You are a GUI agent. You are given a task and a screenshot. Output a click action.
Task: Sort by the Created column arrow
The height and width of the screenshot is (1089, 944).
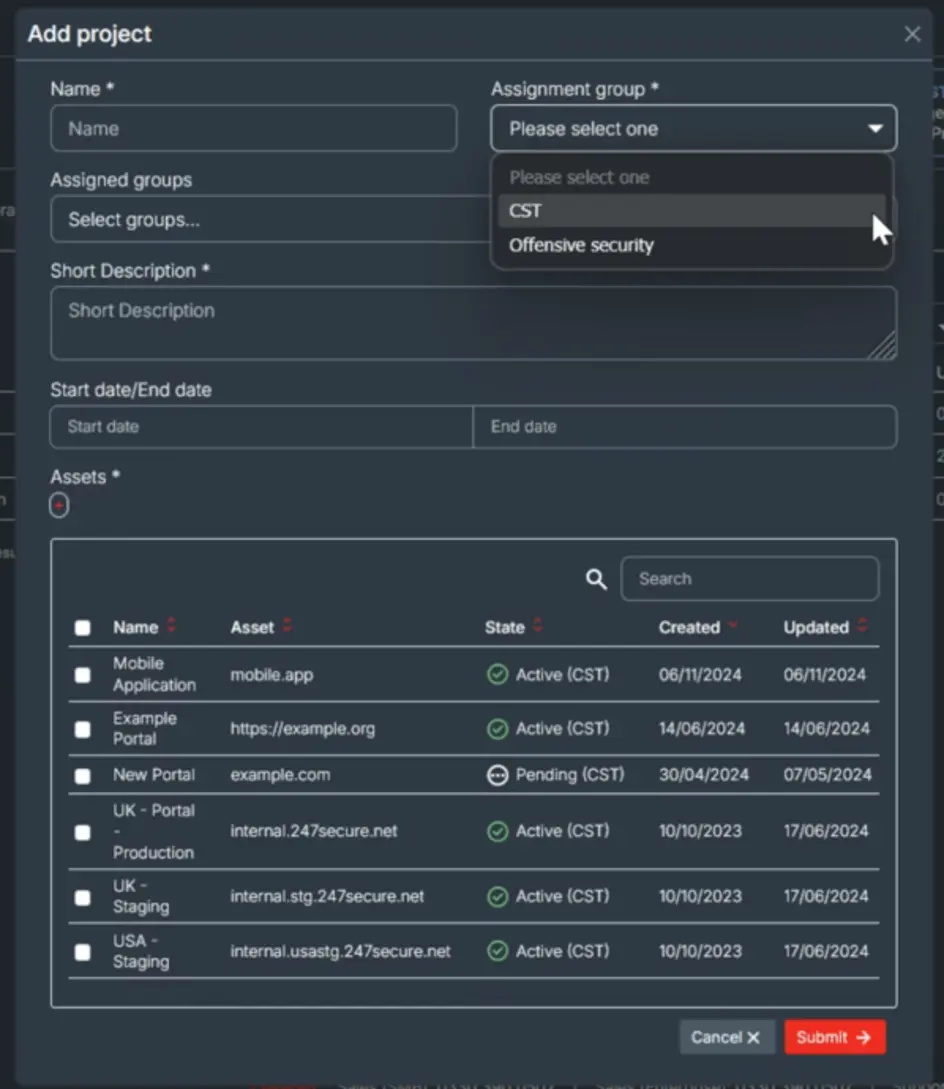pos(733,626)
